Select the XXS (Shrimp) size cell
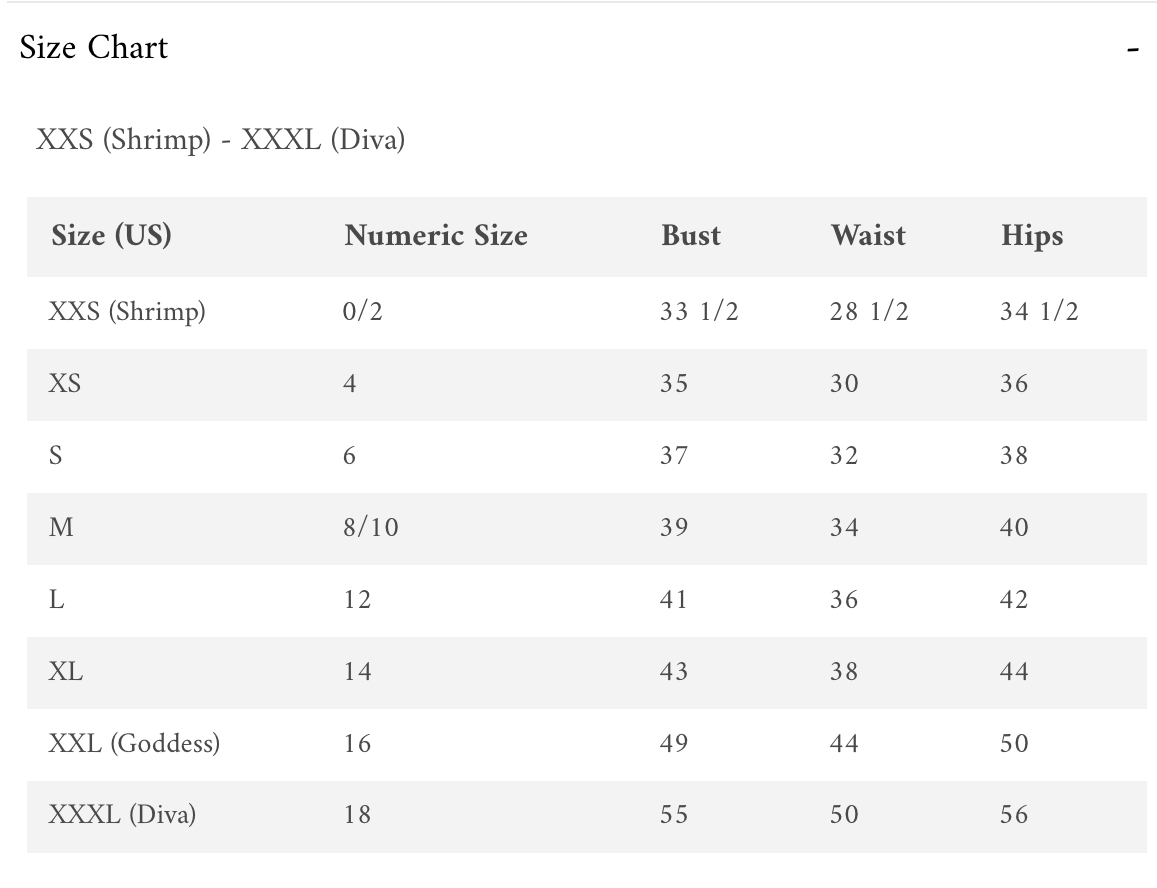Image resolution: width=1157 pixels, height=888 pixels. click(127, 312)
